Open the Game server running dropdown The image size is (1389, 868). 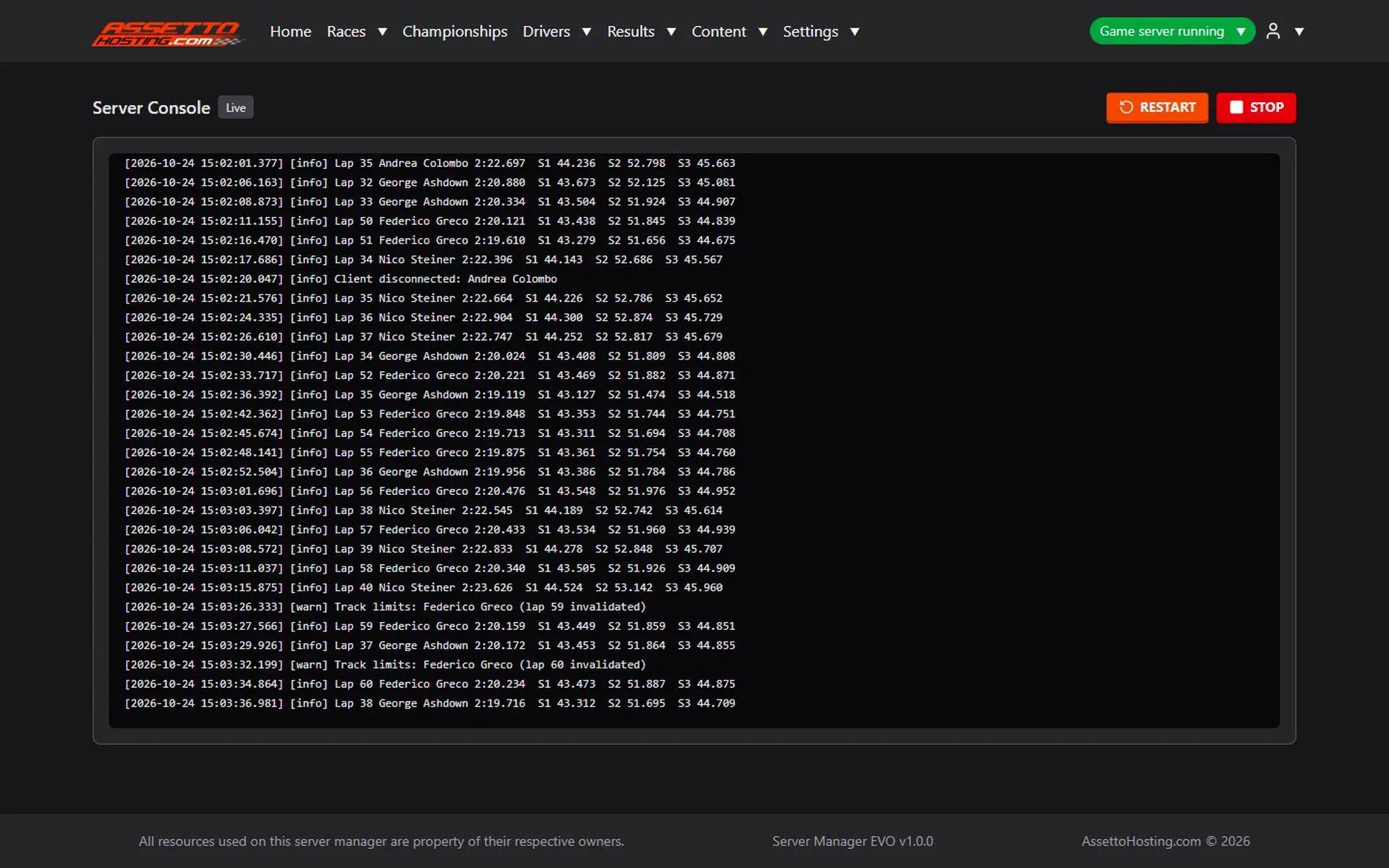point(1172,31)
